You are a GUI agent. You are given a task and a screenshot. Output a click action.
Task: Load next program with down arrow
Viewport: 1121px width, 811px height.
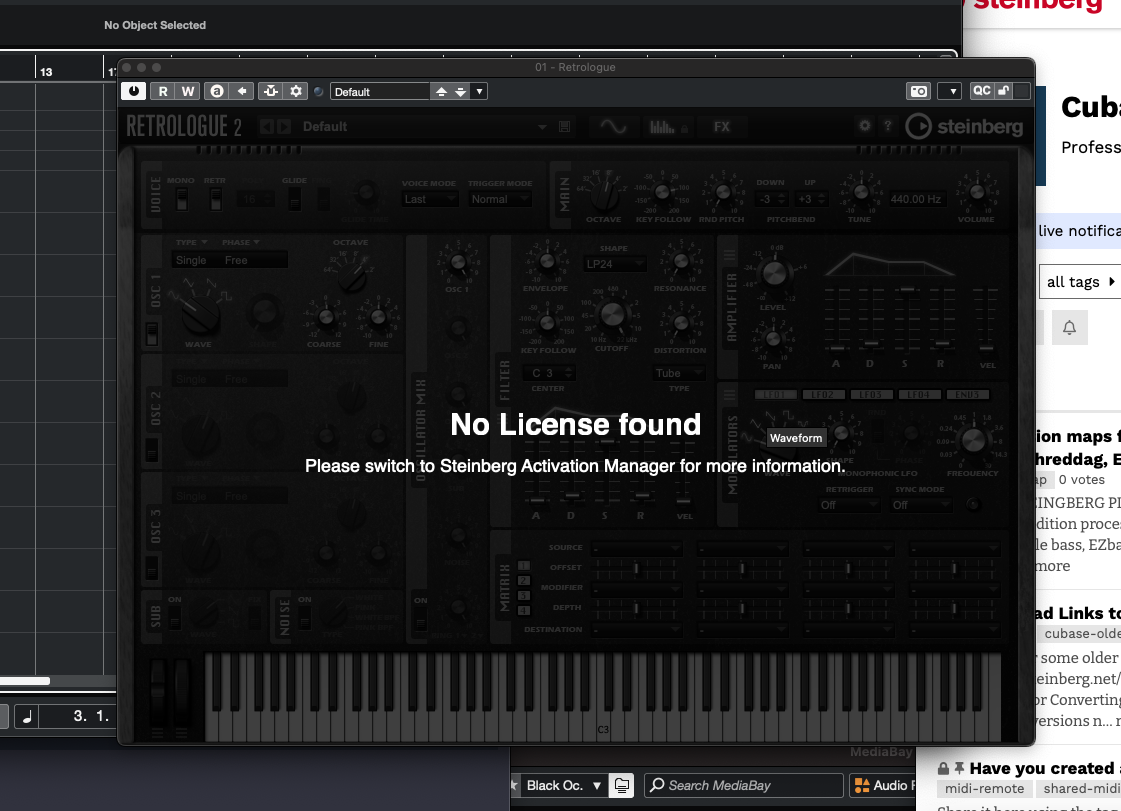pos(460,92)
